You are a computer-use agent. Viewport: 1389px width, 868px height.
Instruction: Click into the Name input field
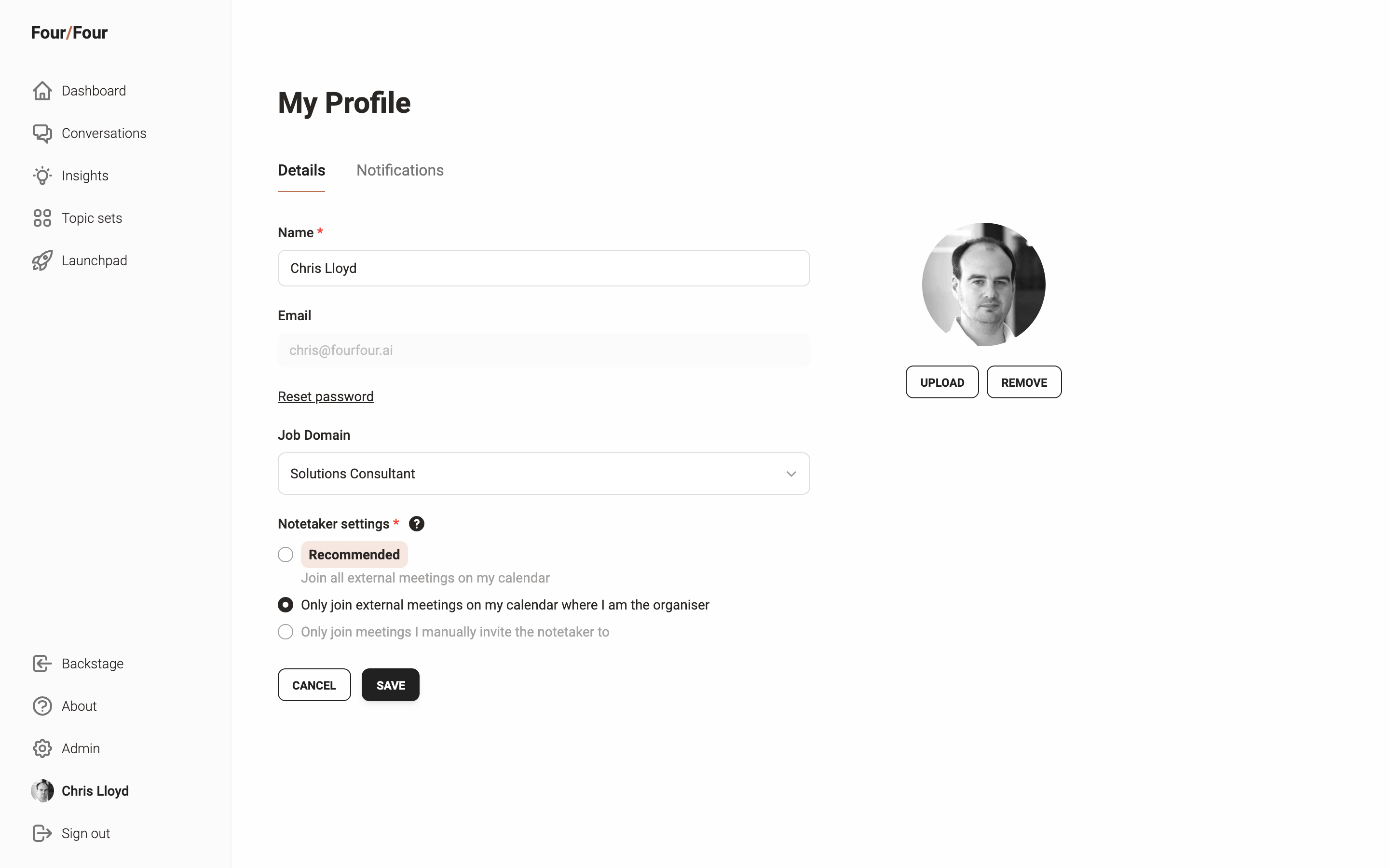[x=544, y=268]
